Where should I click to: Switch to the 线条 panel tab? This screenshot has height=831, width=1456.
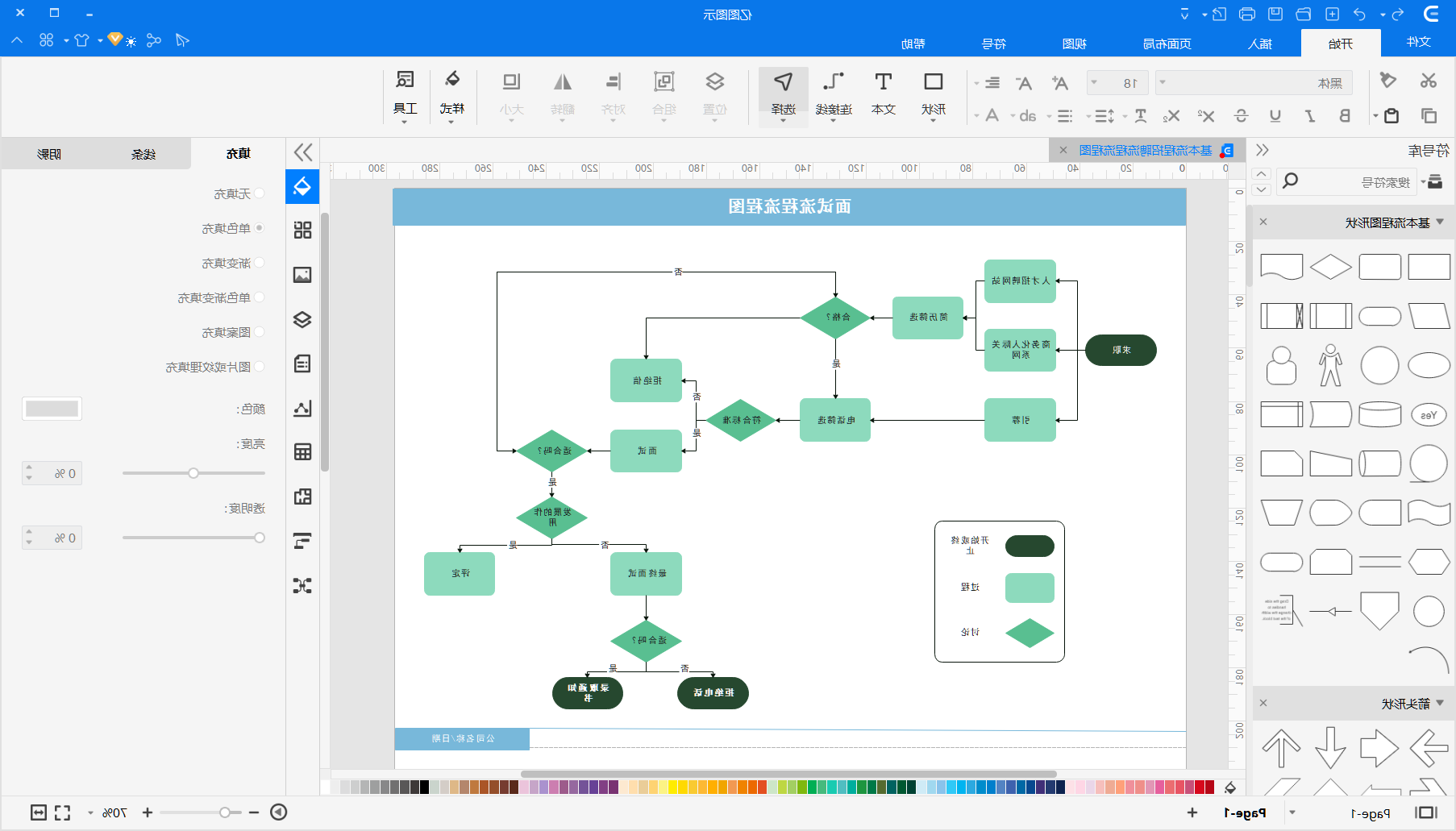coord(144,153)
